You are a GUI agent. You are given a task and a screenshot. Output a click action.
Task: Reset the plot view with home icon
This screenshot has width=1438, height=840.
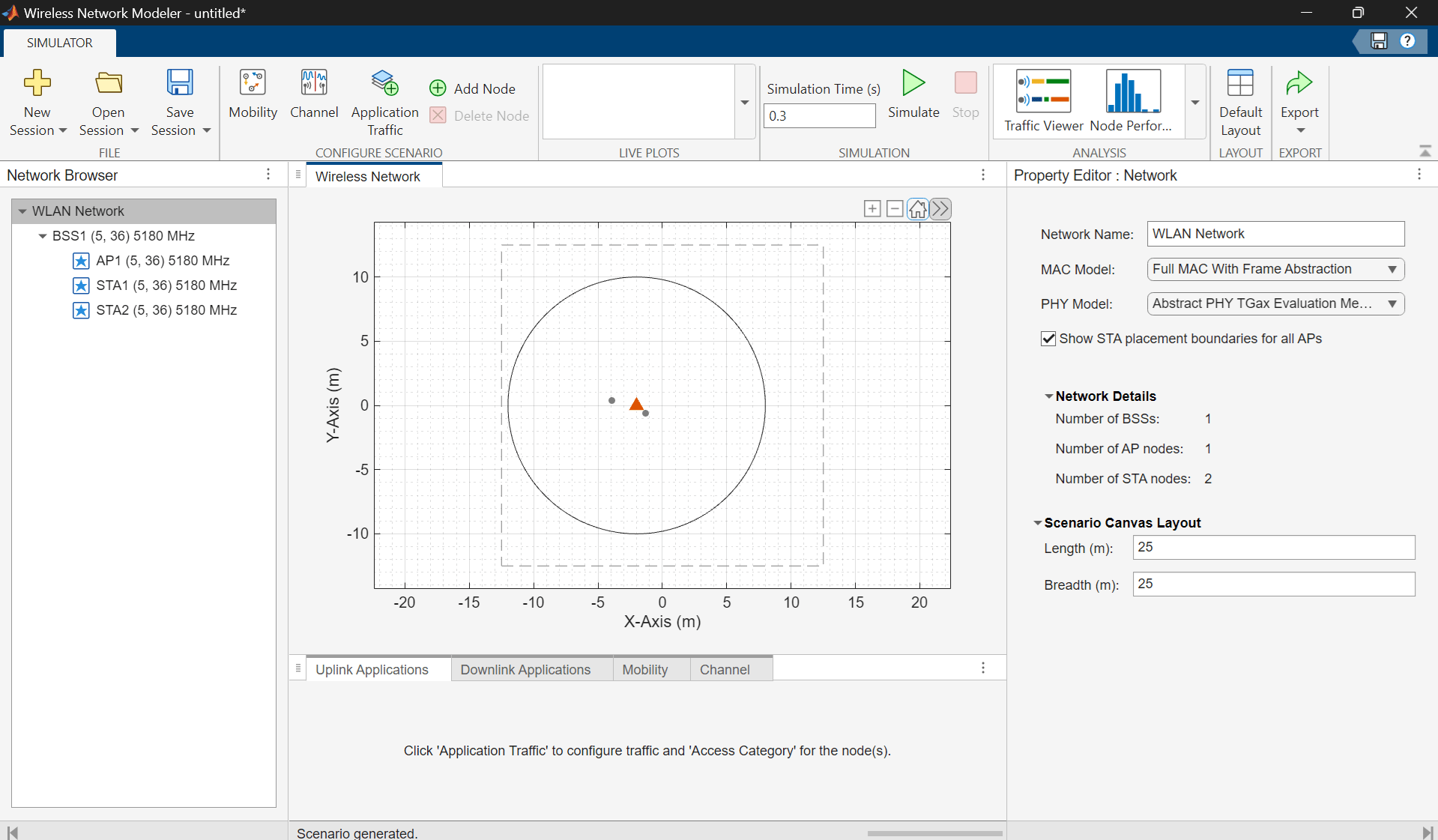click(917, 209)
